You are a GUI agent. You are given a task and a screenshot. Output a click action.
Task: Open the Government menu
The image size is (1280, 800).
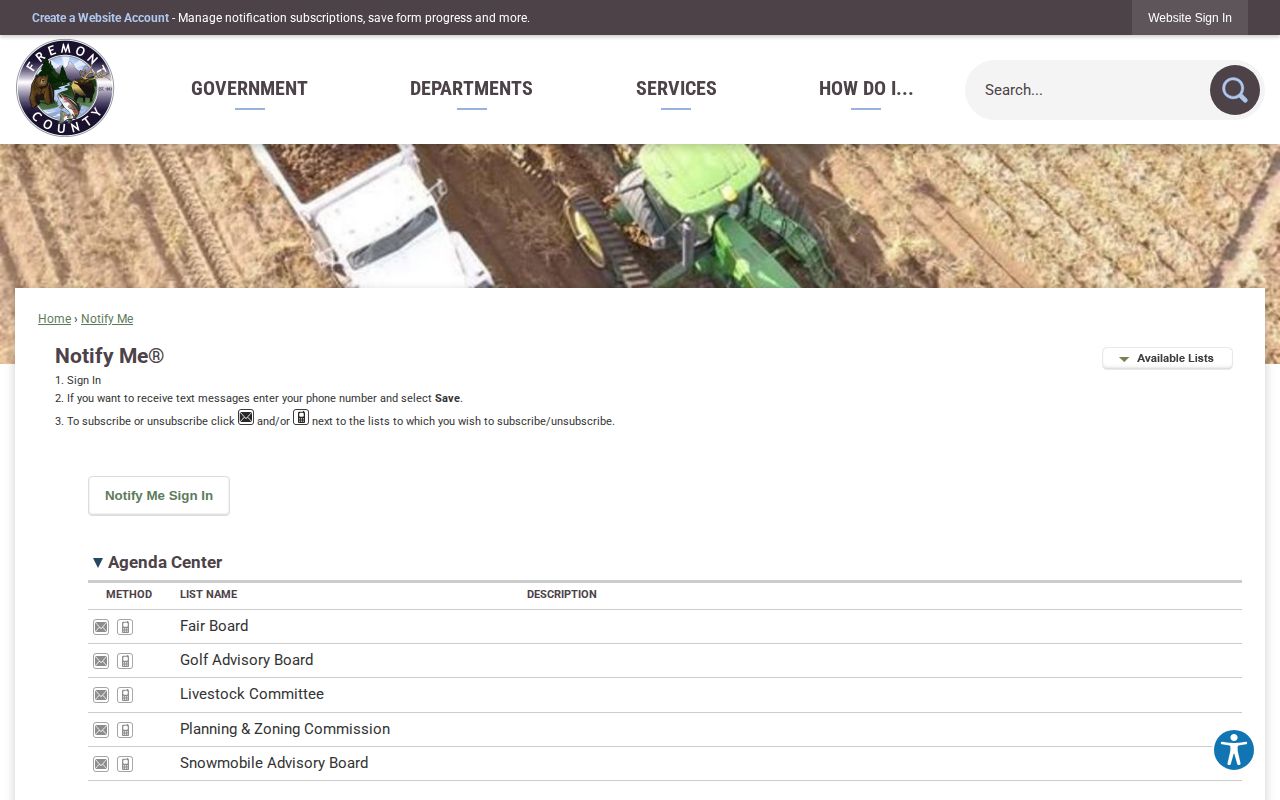click(249, 89)
